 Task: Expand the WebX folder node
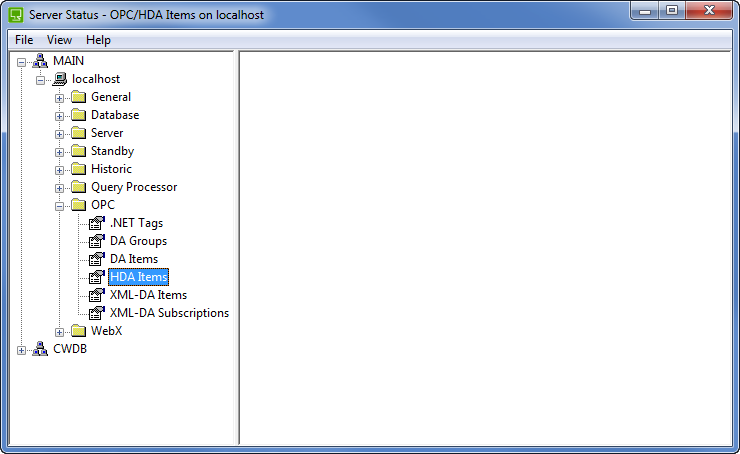point(60,331)
